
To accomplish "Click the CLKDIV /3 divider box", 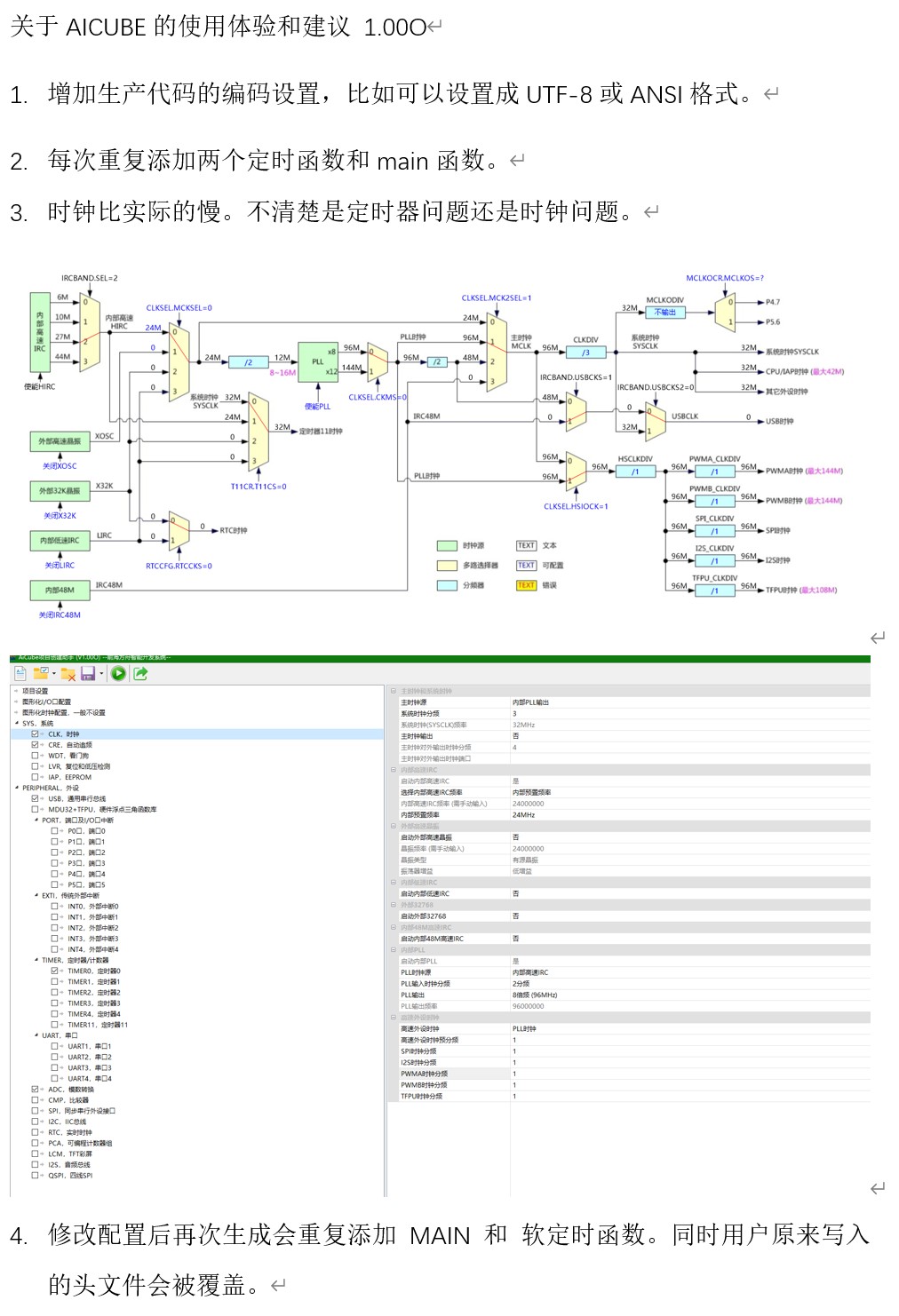I will click(x=585, y=353).
